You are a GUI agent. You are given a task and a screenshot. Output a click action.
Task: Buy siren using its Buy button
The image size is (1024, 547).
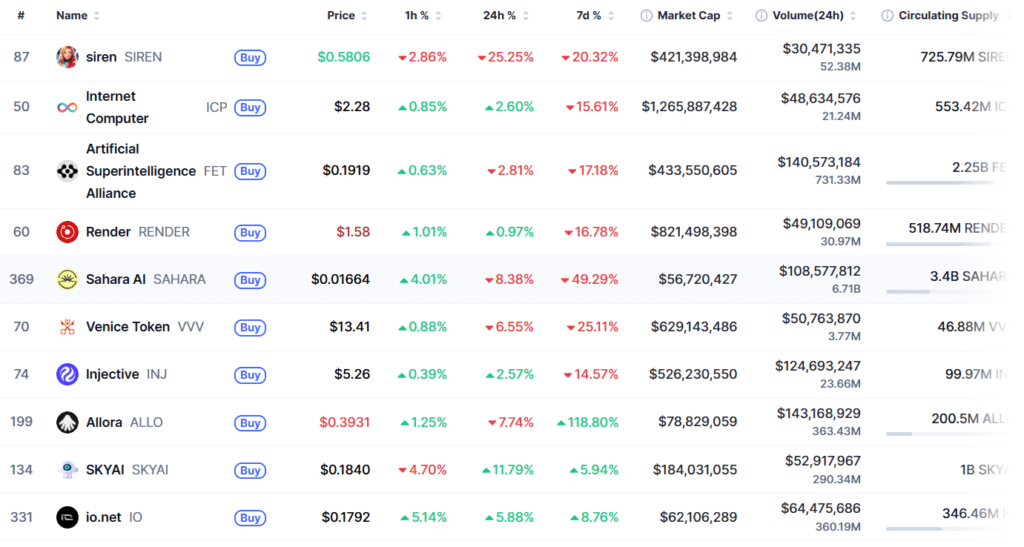(x=250, y=57)
